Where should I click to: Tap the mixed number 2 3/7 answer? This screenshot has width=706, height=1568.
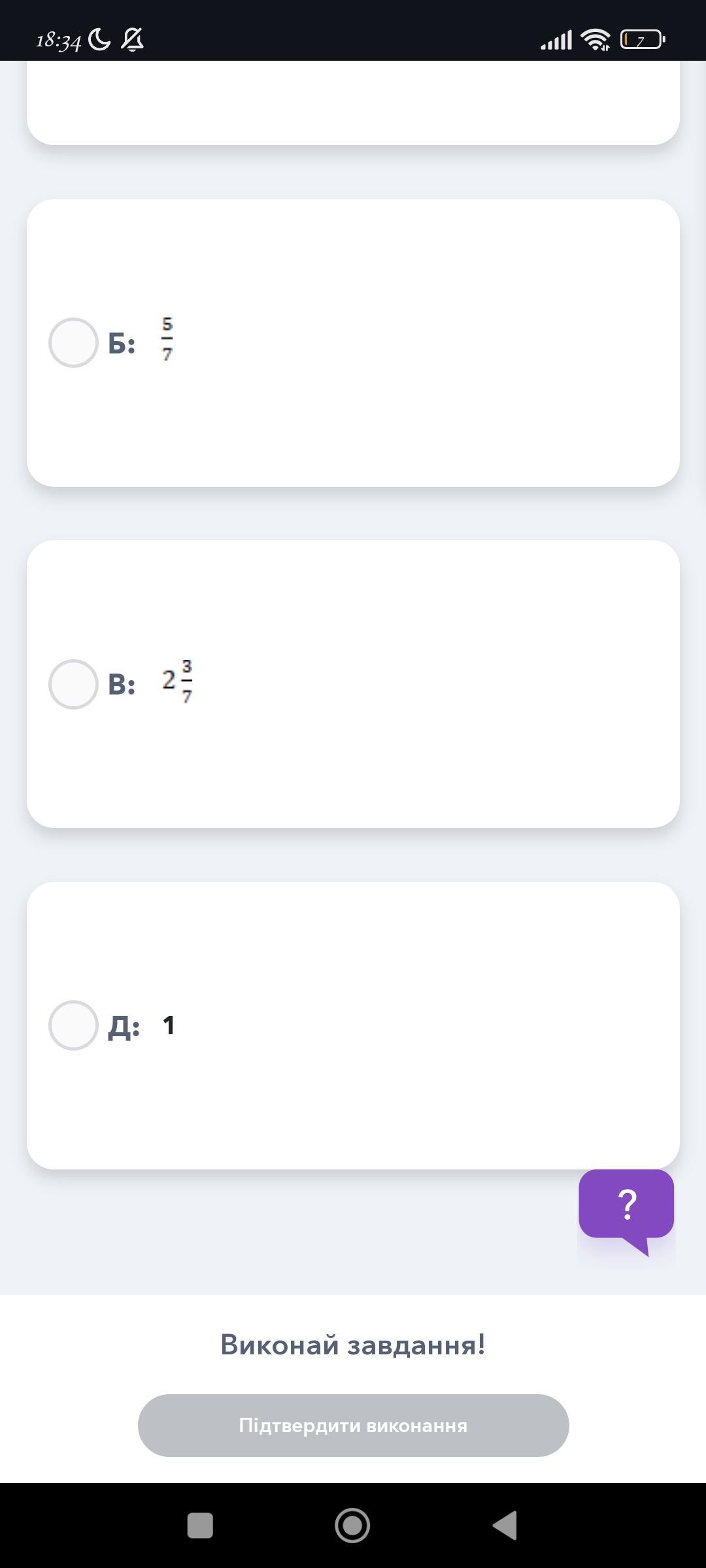click(177, 681)
